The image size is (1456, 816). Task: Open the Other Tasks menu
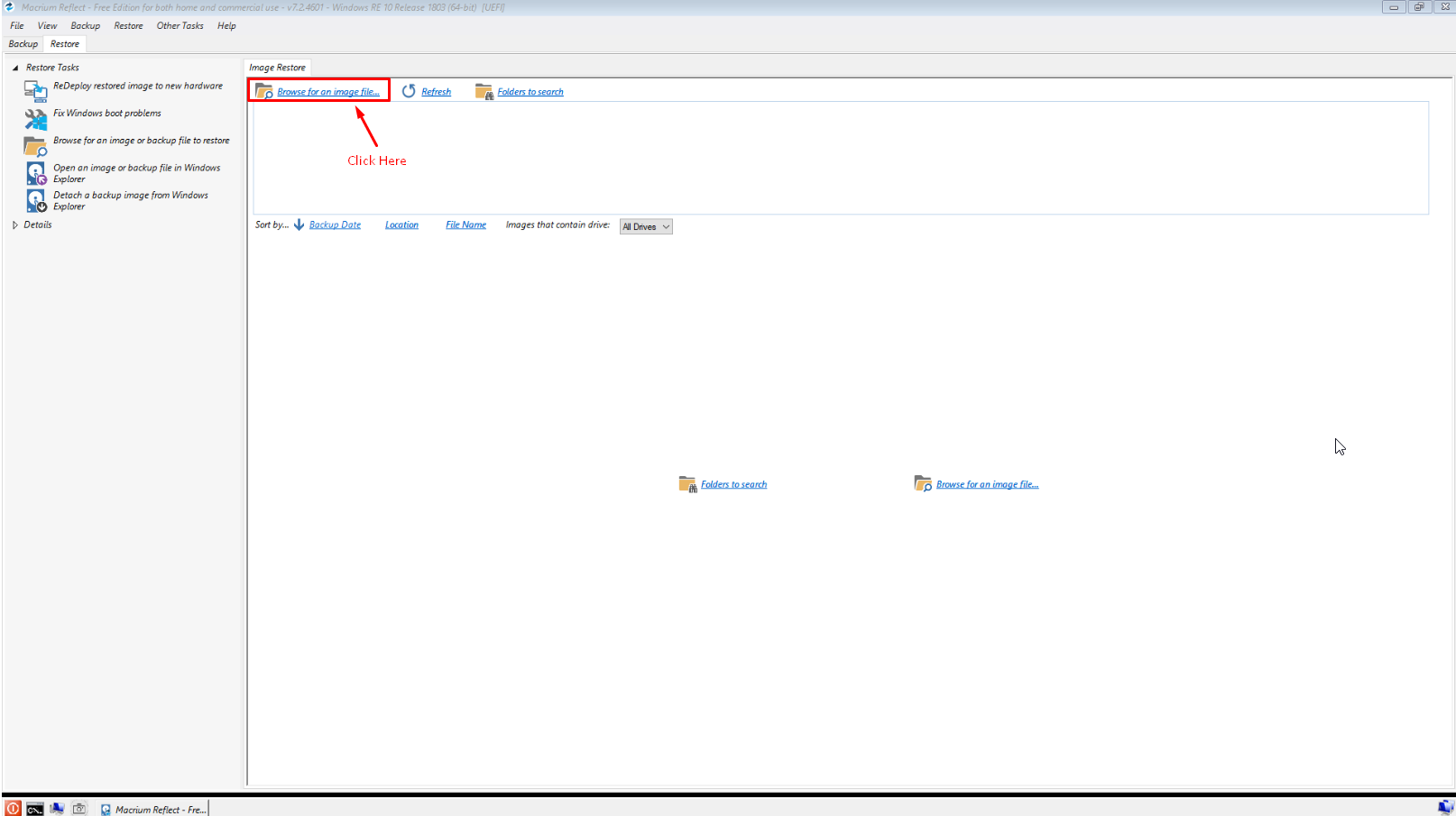coord(180,25)
